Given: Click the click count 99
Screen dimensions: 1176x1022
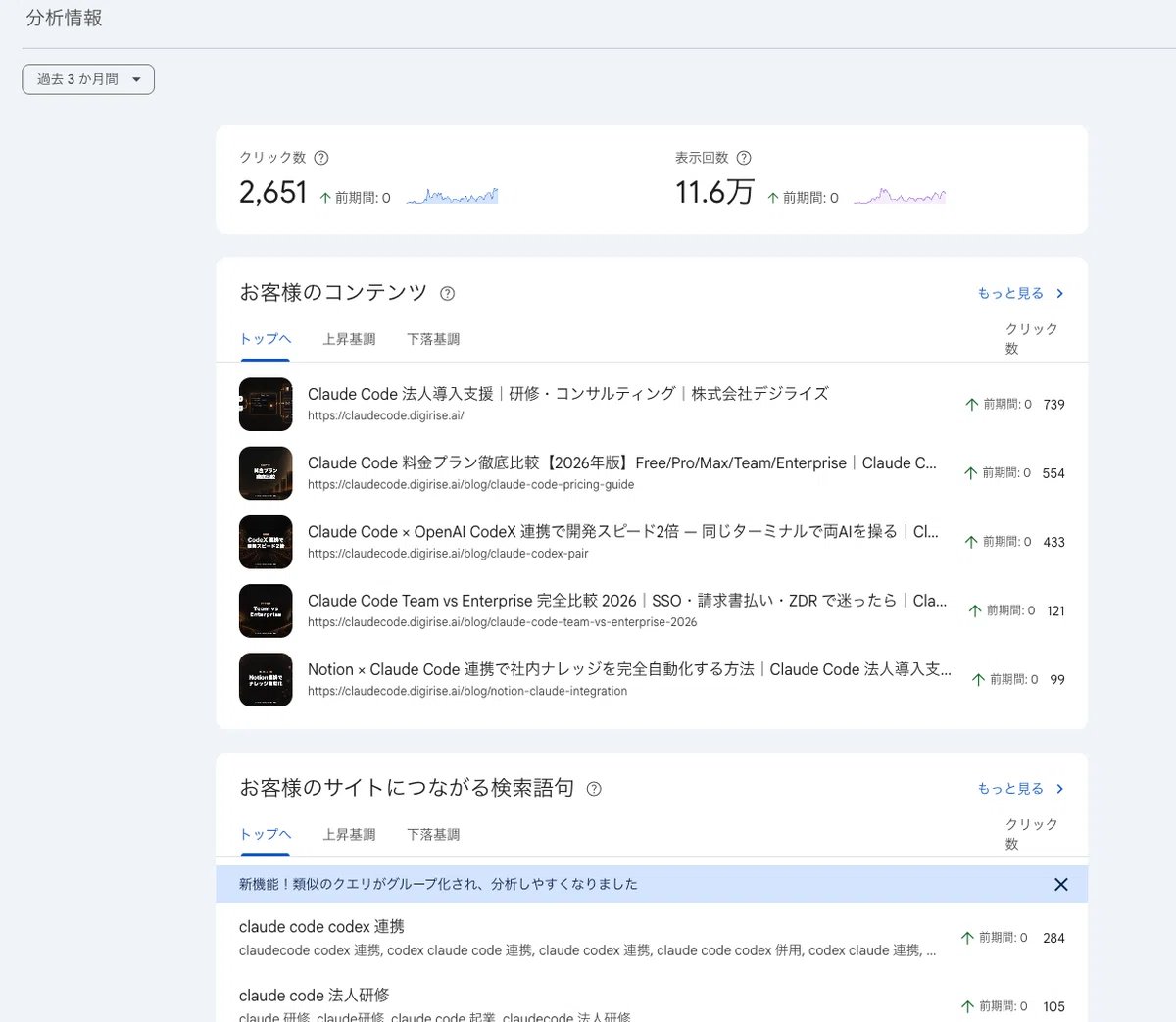Looking at the screenshot, I should pyautogui.click(x=1057, y=679).
